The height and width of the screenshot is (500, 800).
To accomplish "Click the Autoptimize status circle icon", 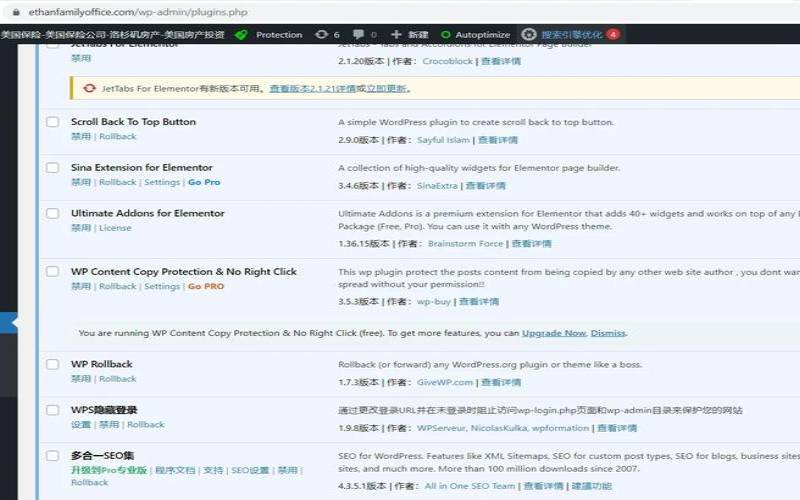I will coord(445,34).
